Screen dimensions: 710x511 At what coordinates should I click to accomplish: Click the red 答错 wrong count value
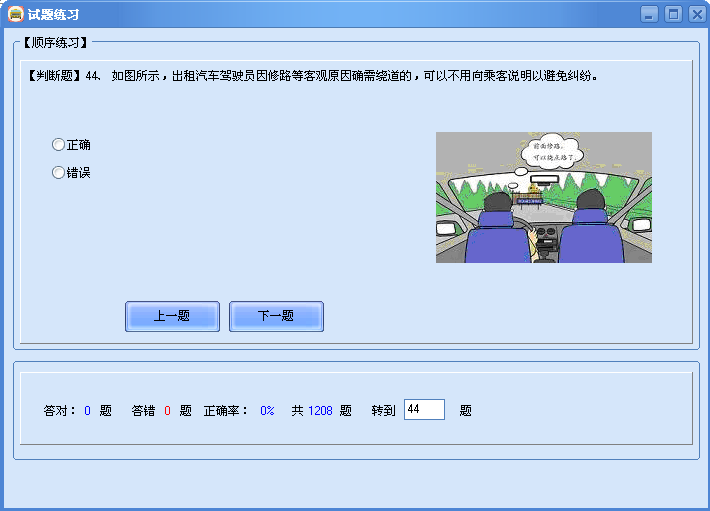(167, 411)
